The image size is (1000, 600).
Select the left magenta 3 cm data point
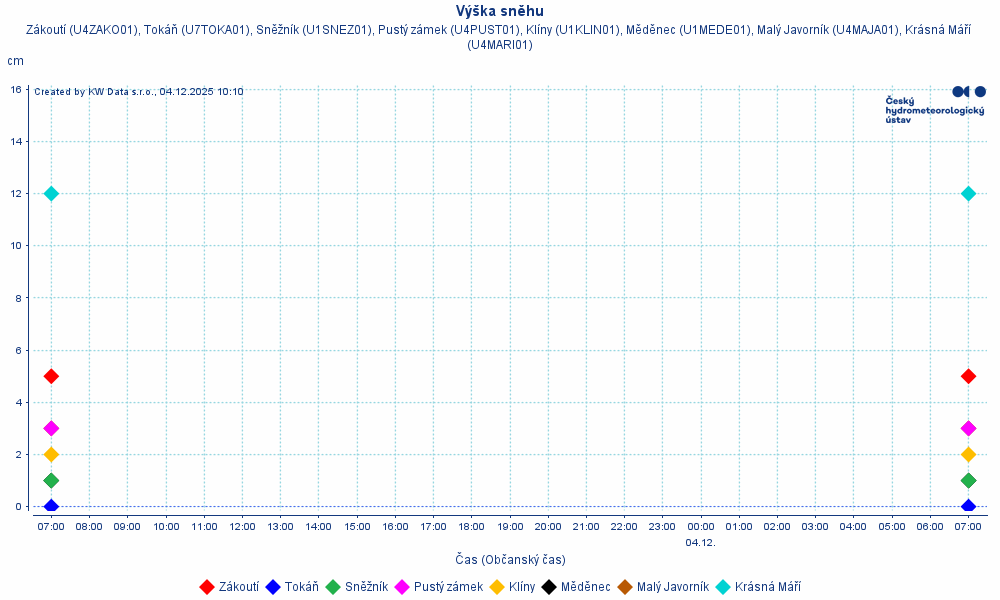51,428
